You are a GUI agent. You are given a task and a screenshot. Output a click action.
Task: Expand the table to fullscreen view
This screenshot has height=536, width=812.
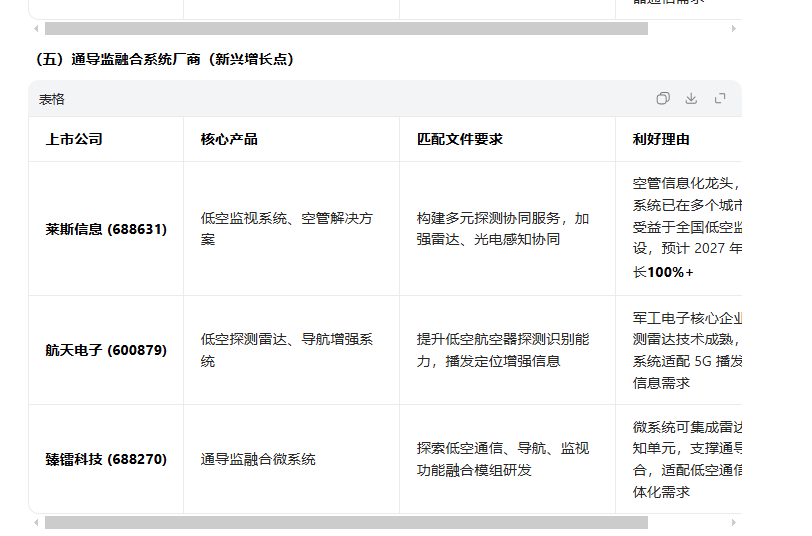pyautogui.click(x=720, y=98)
